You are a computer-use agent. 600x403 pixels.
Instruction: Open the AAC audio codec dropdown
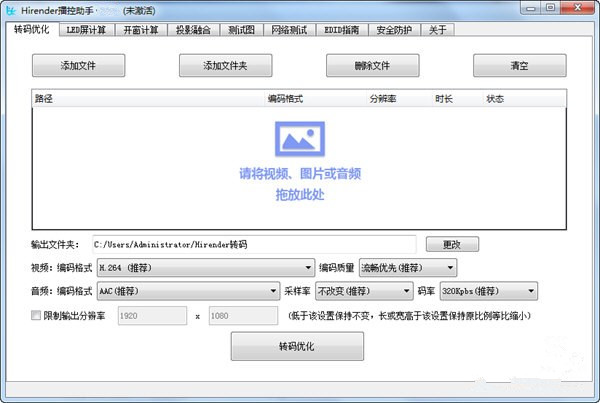click(x=187, y=291)
